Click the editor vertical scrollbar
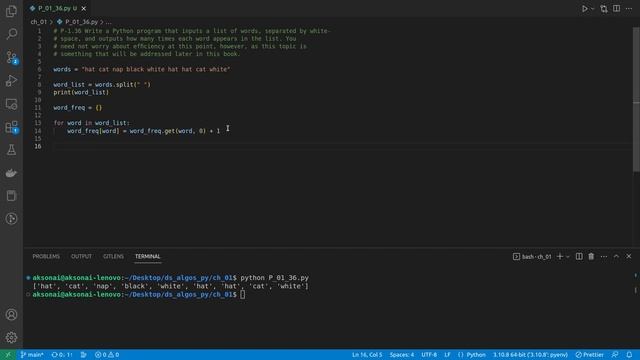This screenshot has width=640, height=360. pos(636,100)
